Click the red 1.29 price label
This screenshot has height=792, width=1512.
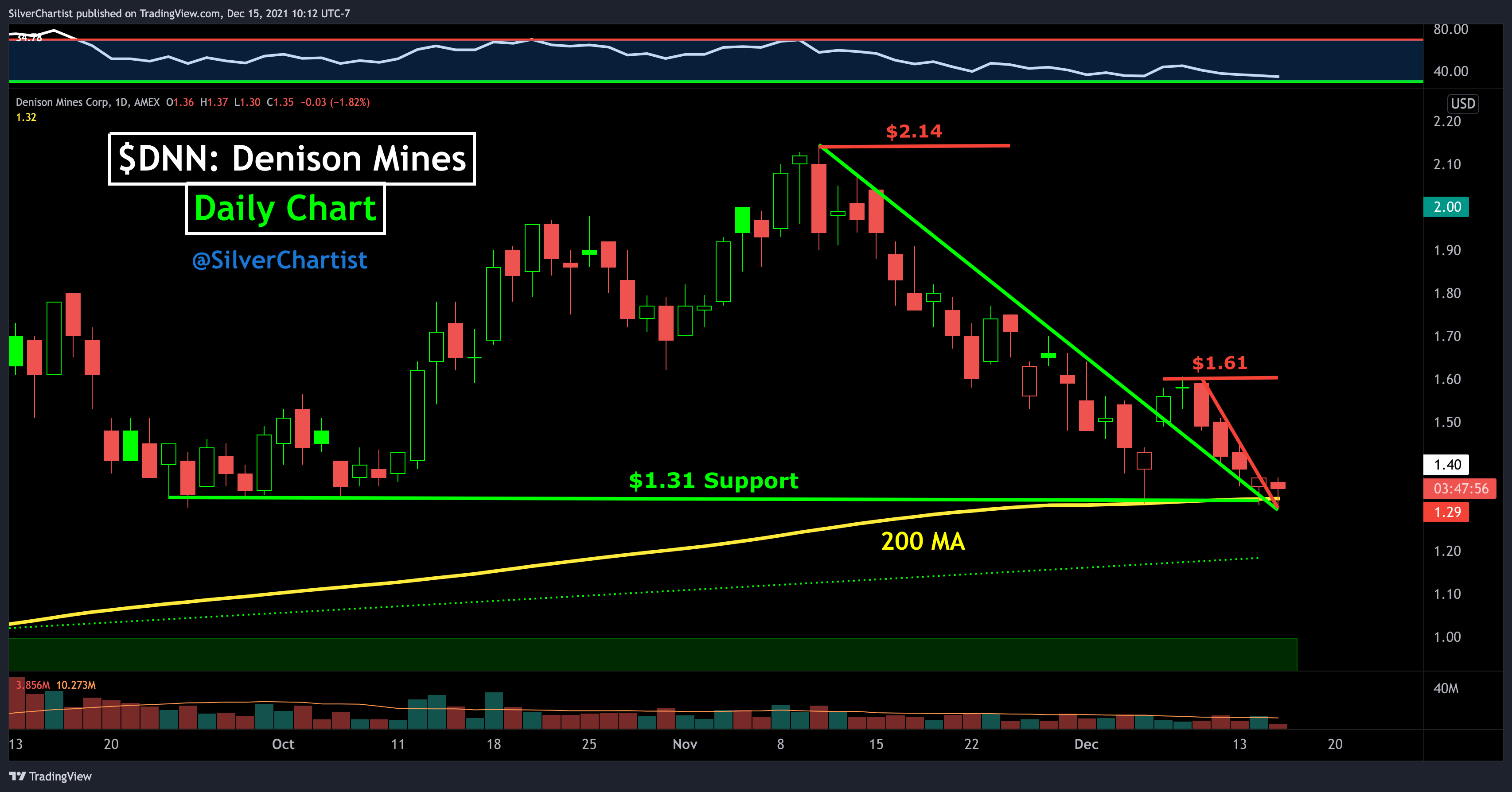pos(1446,512)
